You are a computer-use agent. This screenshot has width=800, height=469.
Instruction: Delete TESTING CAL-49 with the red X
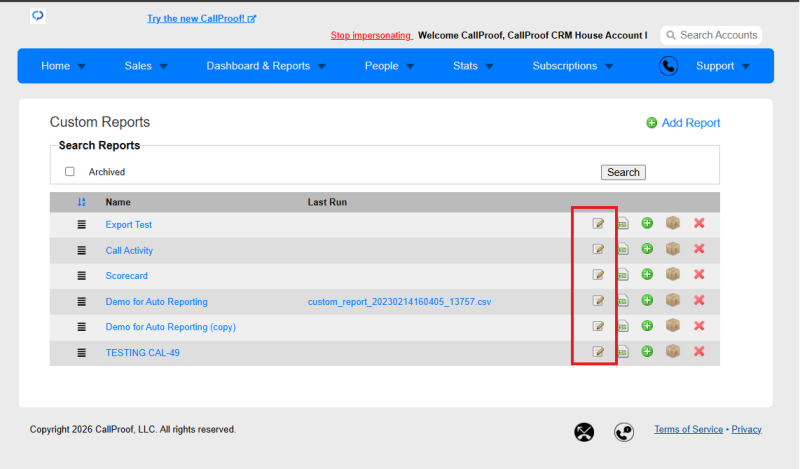[x=699, y=351]
